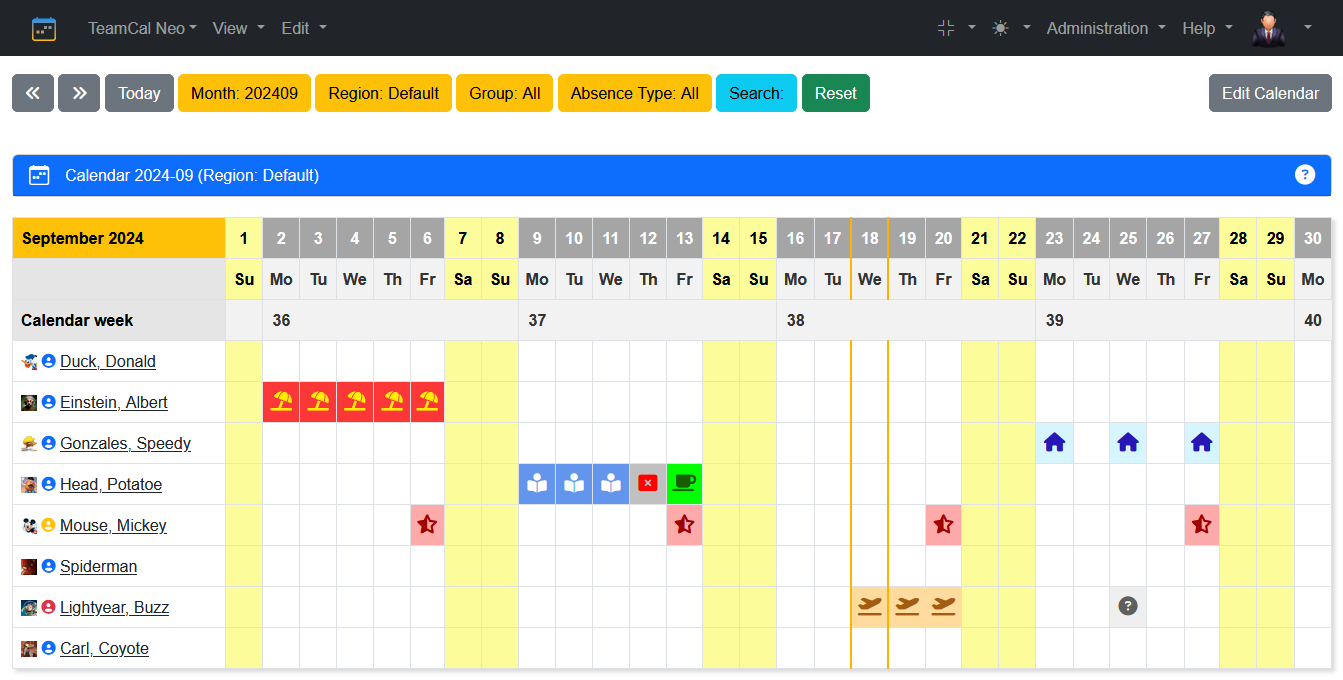1343x680 pixels.
Task: Click the calendar icon in the blue header bar
Action: pyautogui.click(x=39, y=175)
